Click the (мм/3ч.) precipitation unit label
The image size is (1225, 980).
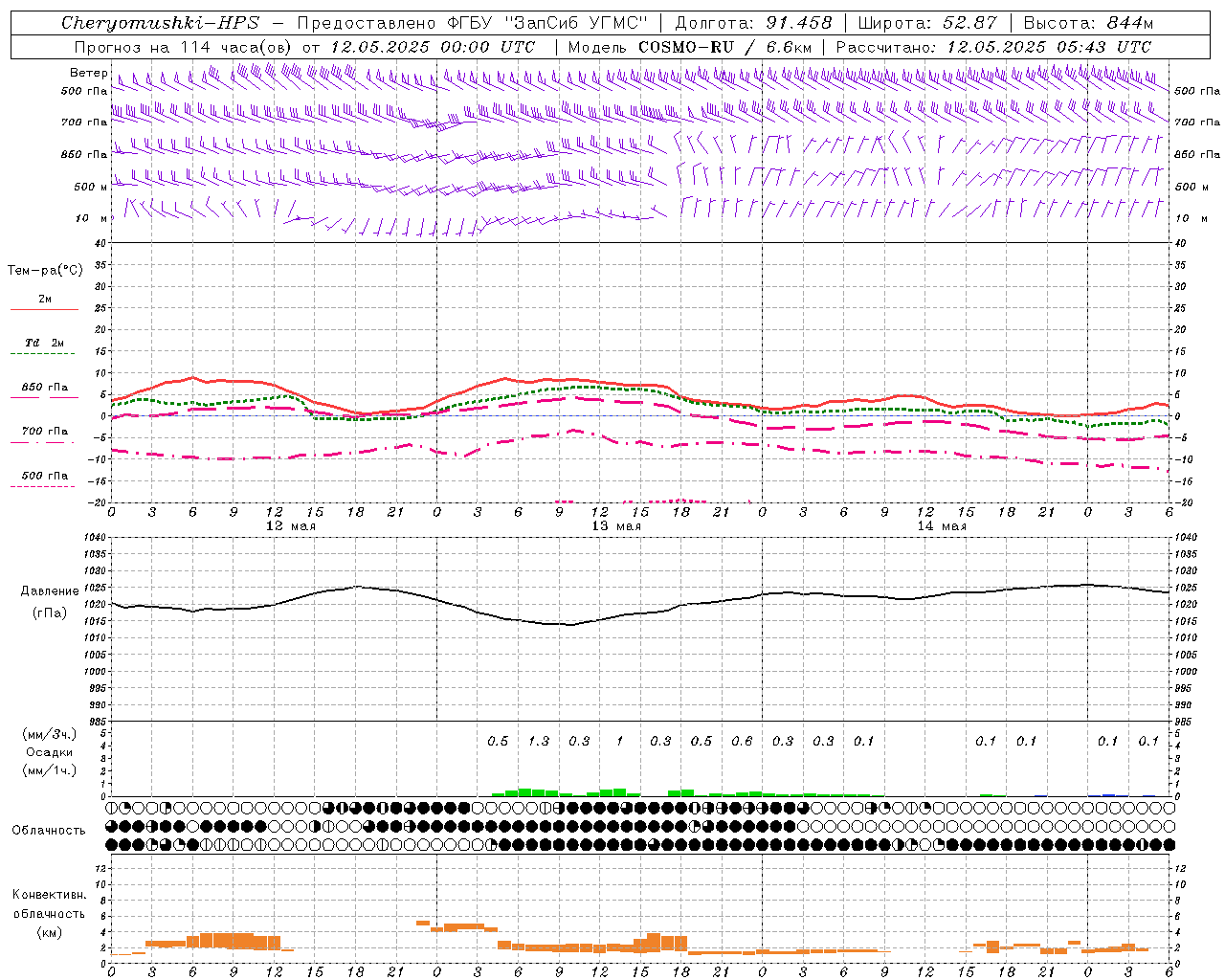pos(50,734)
